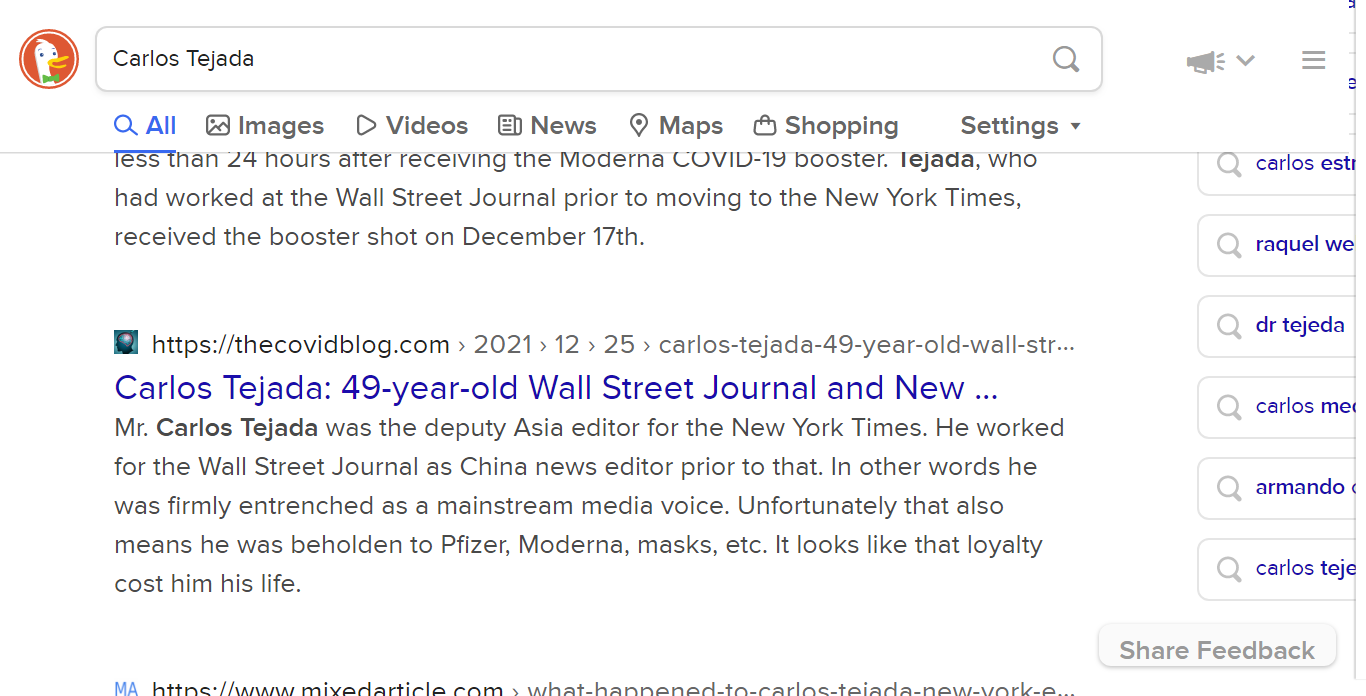The width and height of the screenshot is (1366, 696).
Task: Switch to the News tab
Action: pyautogui.click(x=547, y=125)
